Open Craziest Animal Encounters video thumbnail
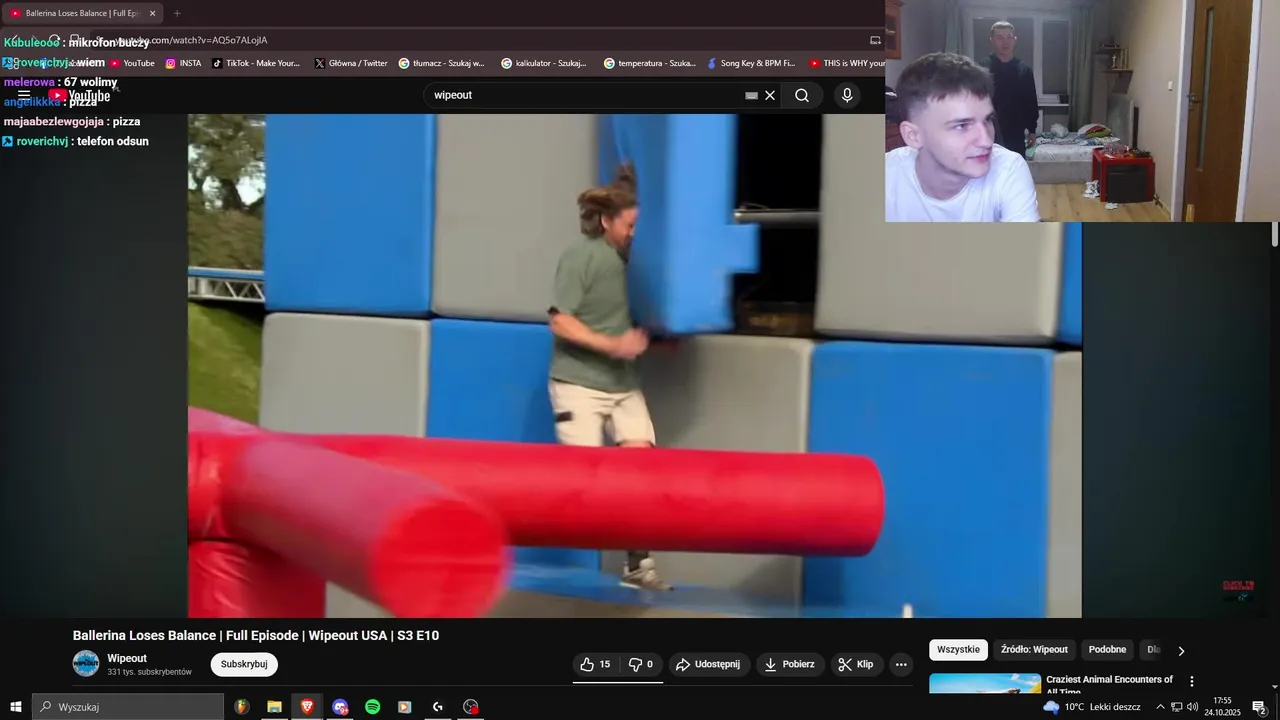 coord(985,684)
